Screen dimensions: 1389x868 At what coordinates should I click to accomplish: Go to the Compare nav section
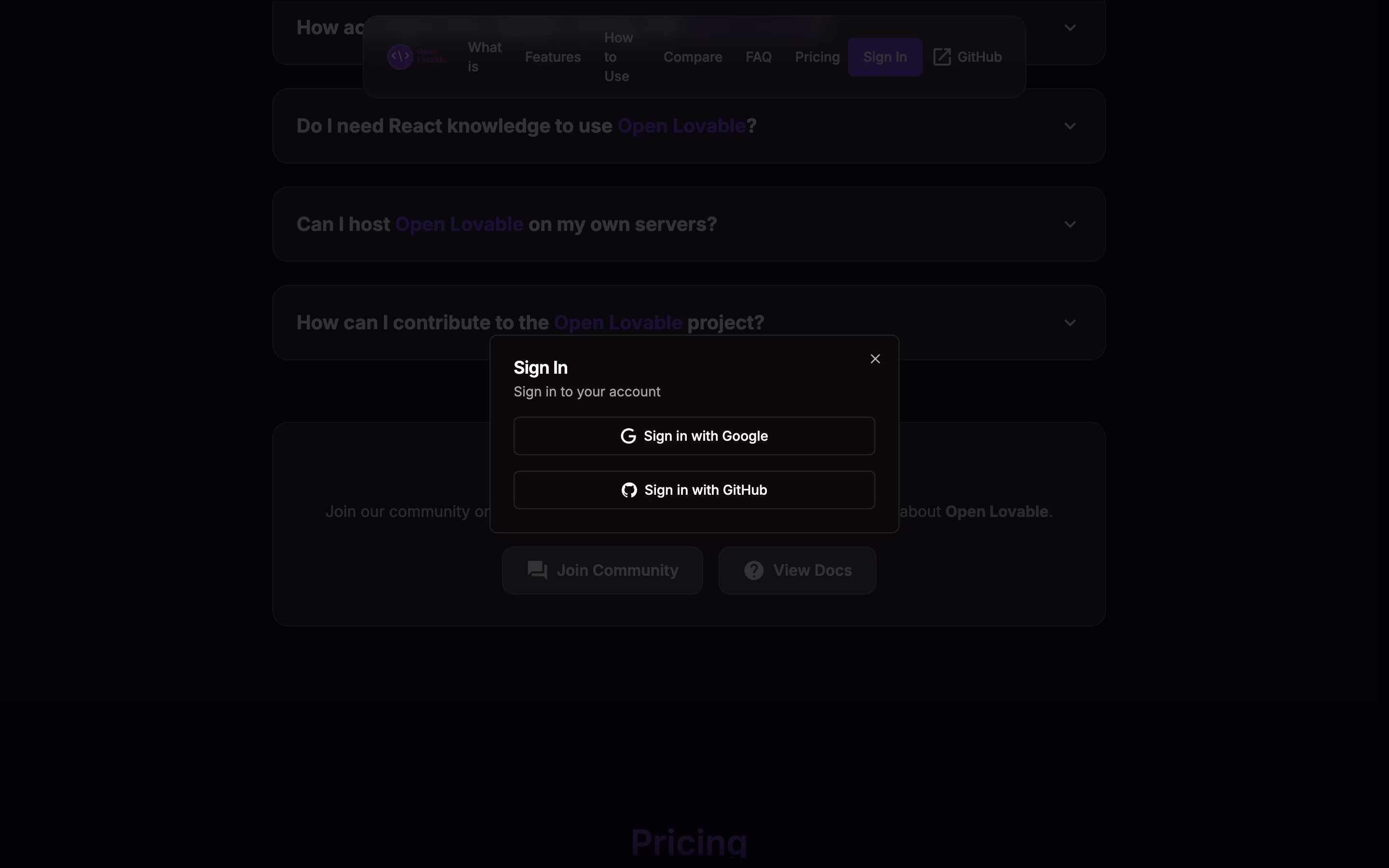click(693, 57)
